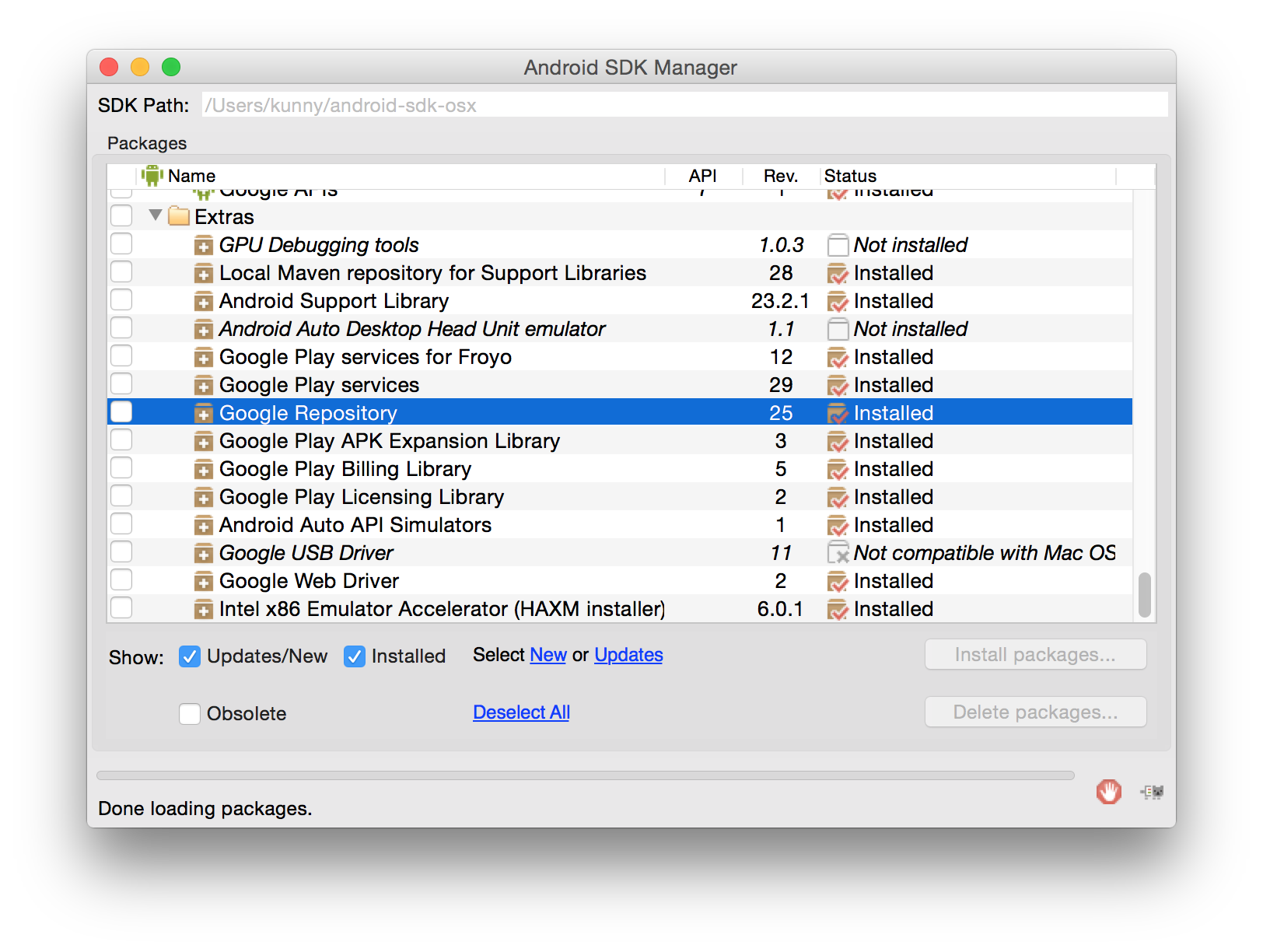The height and width of the screenshot is (952, 1263).
Task: Click the New link to select new packages
Action: pos(548,655)
